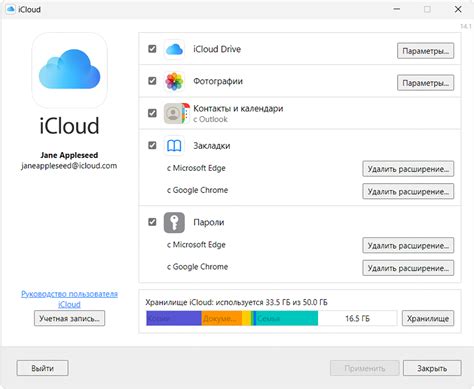Click the Выйти sign-out button
This screenshot has width=474, height=389.
pos(43,368)
